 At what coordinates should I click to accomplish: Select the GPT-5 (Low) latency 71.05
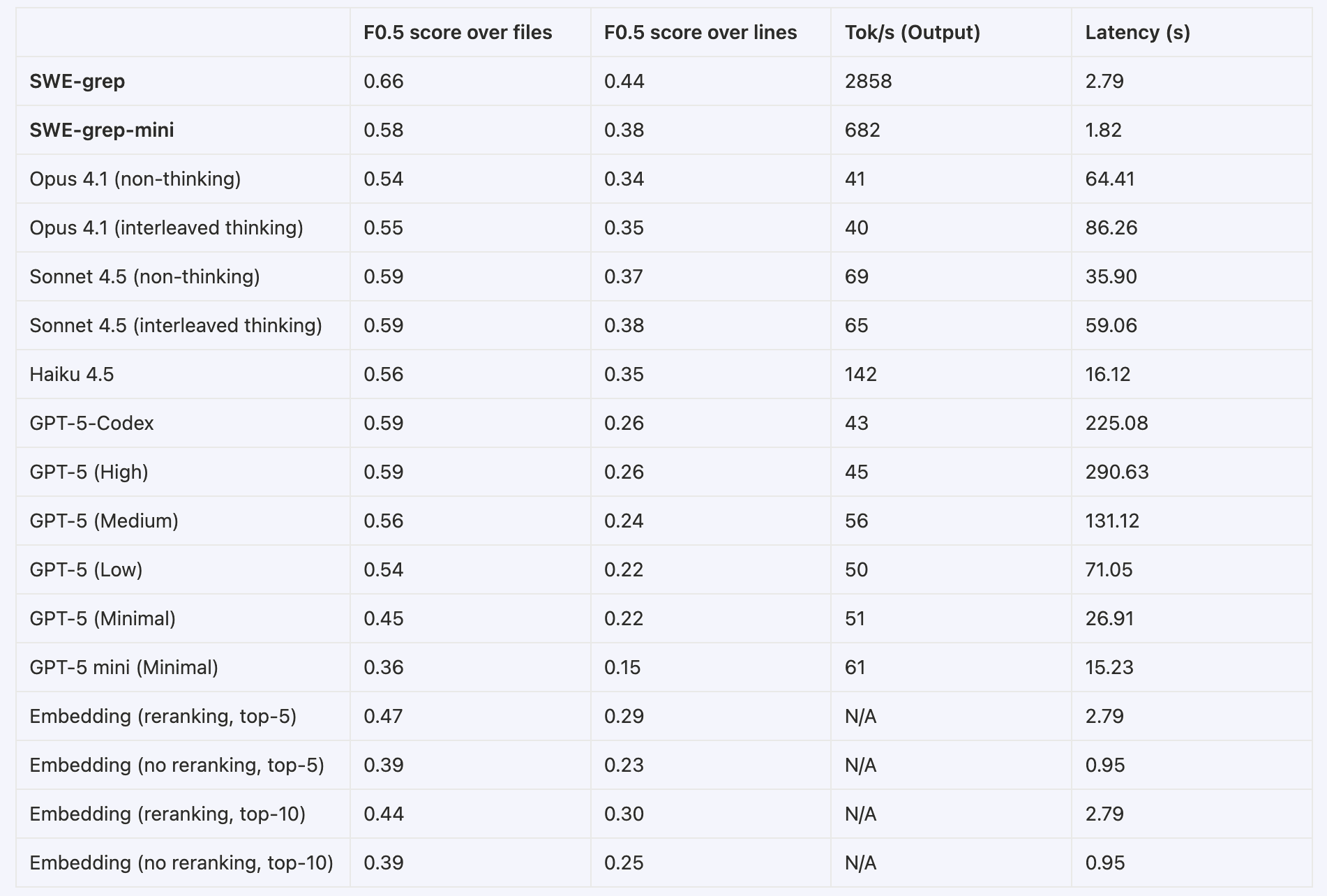coord(1109,570)
